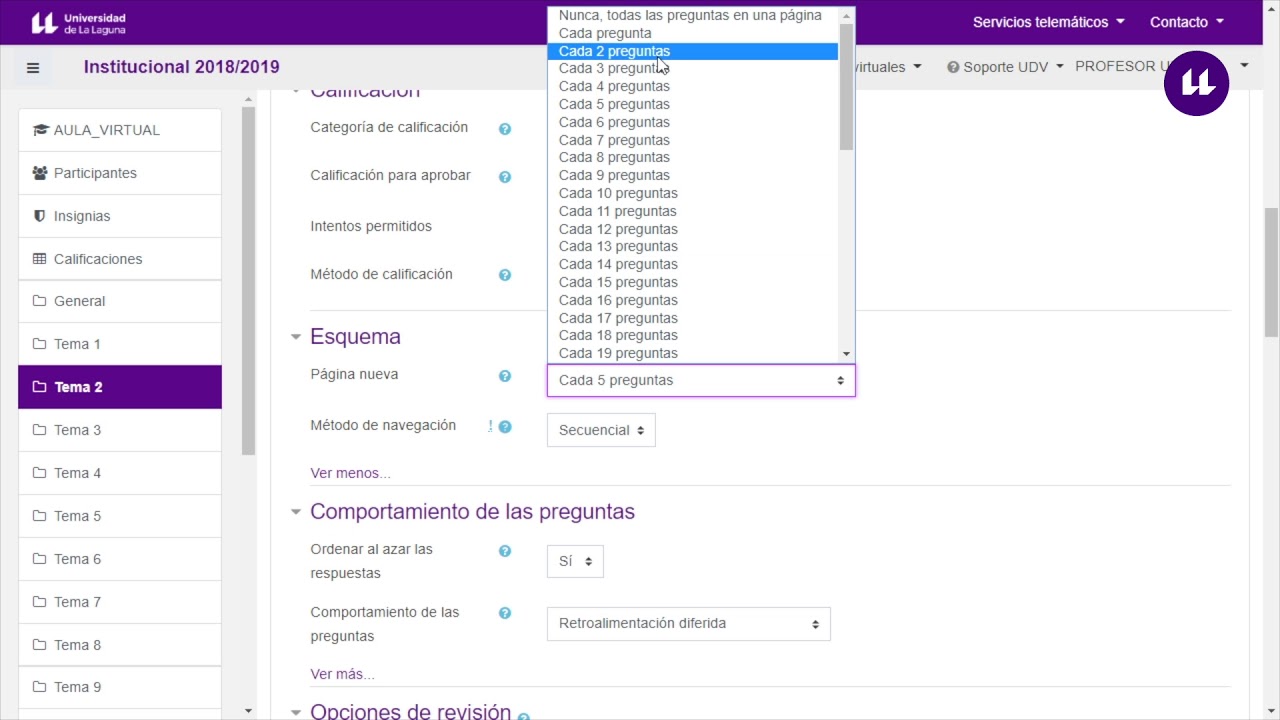Open the Secuencial navigation method dropdown
The image size is (1280, 720).
(601, 430)
